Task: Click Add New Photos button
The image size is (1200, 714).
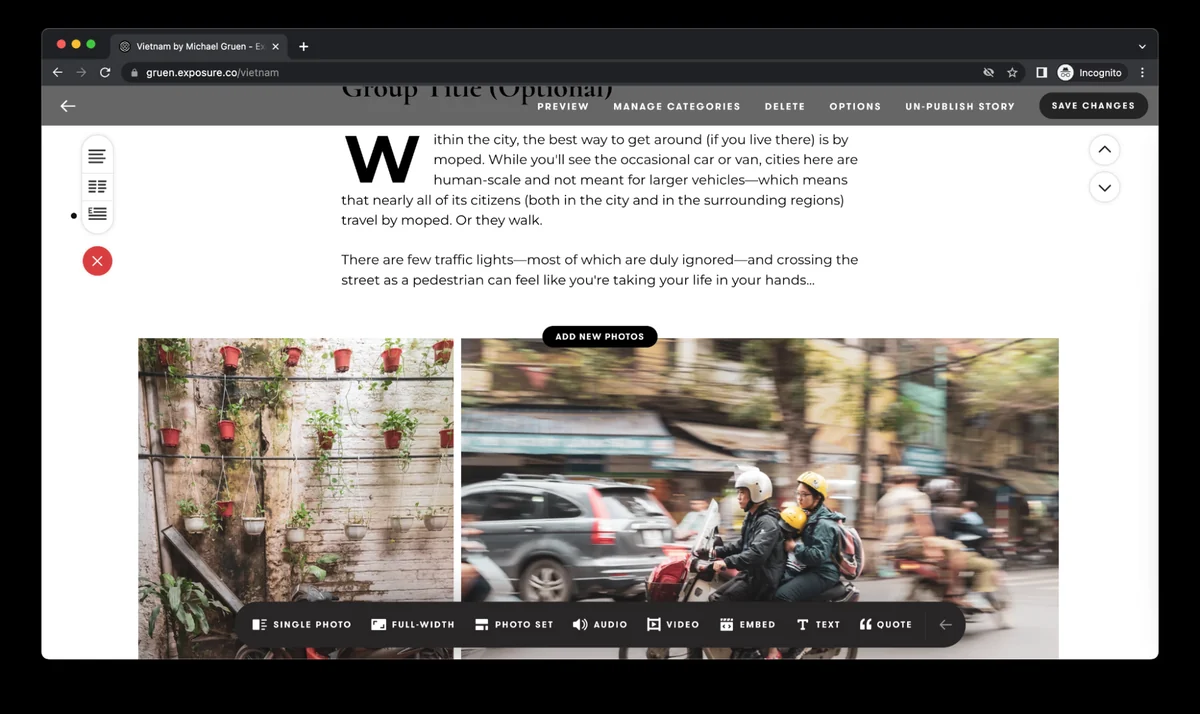Action: pos(600,337)
